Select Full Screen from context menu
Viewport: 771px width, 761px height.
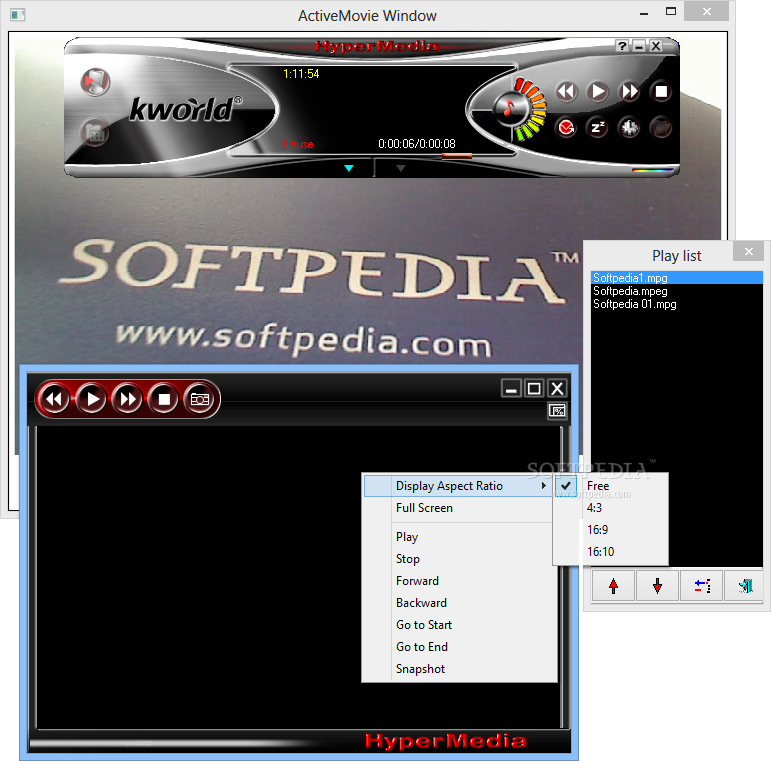click(458, 508)
